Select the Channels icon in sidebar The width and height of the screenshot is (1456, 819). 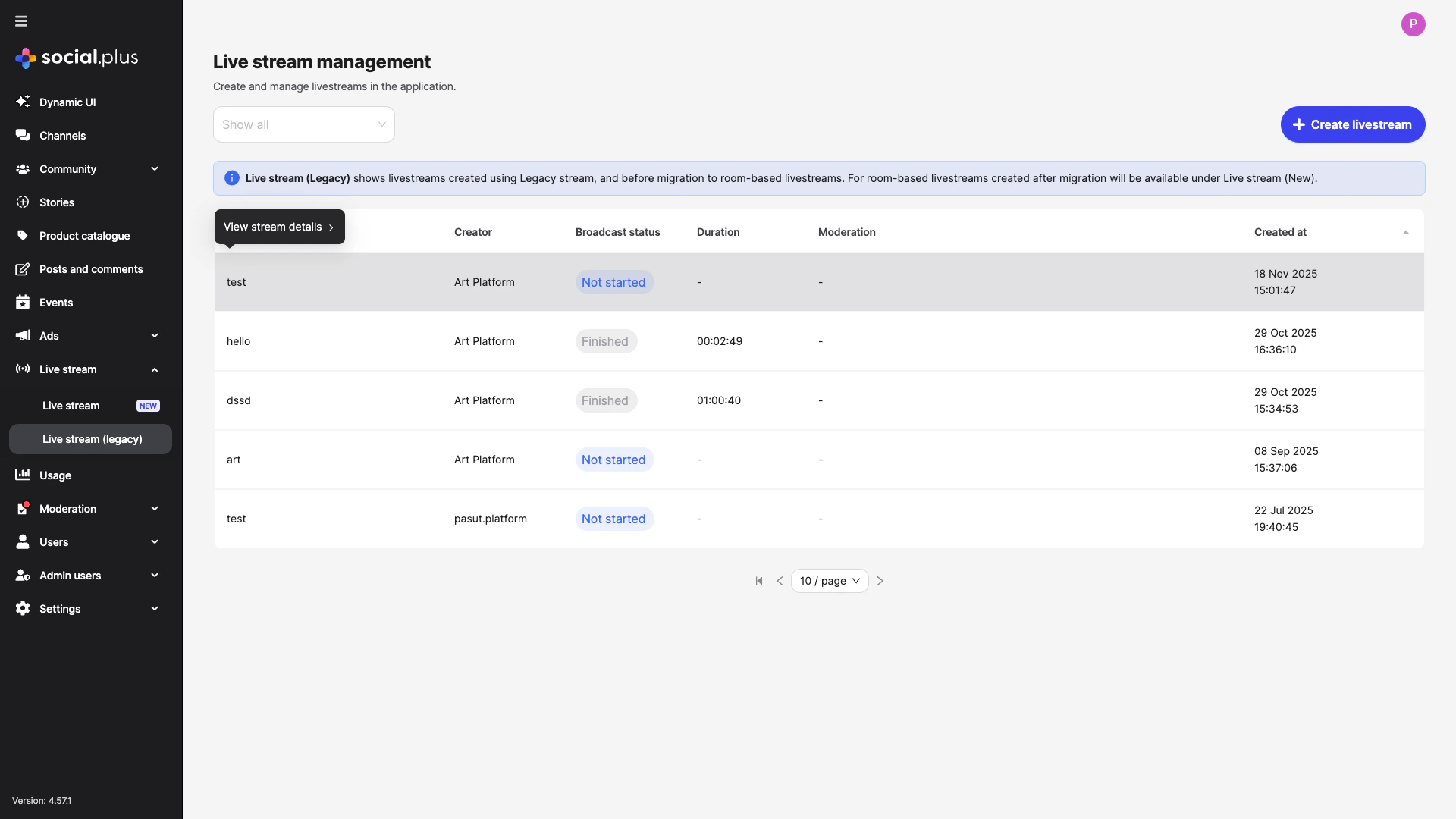click(24, 136)
